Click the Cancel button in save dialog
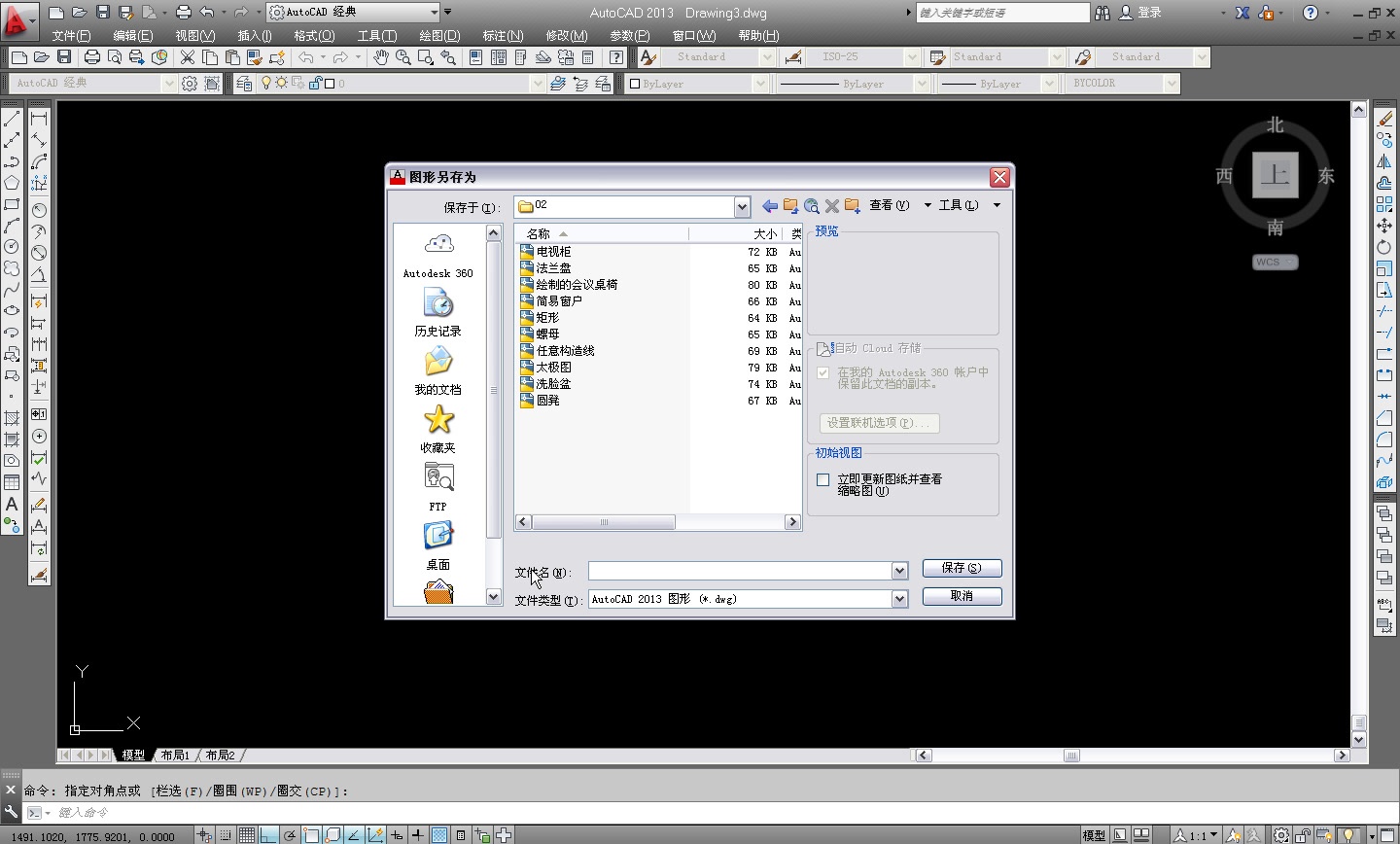Image resolution: width=1400 pixels, height=844 pixels. (x=962, y=596)
